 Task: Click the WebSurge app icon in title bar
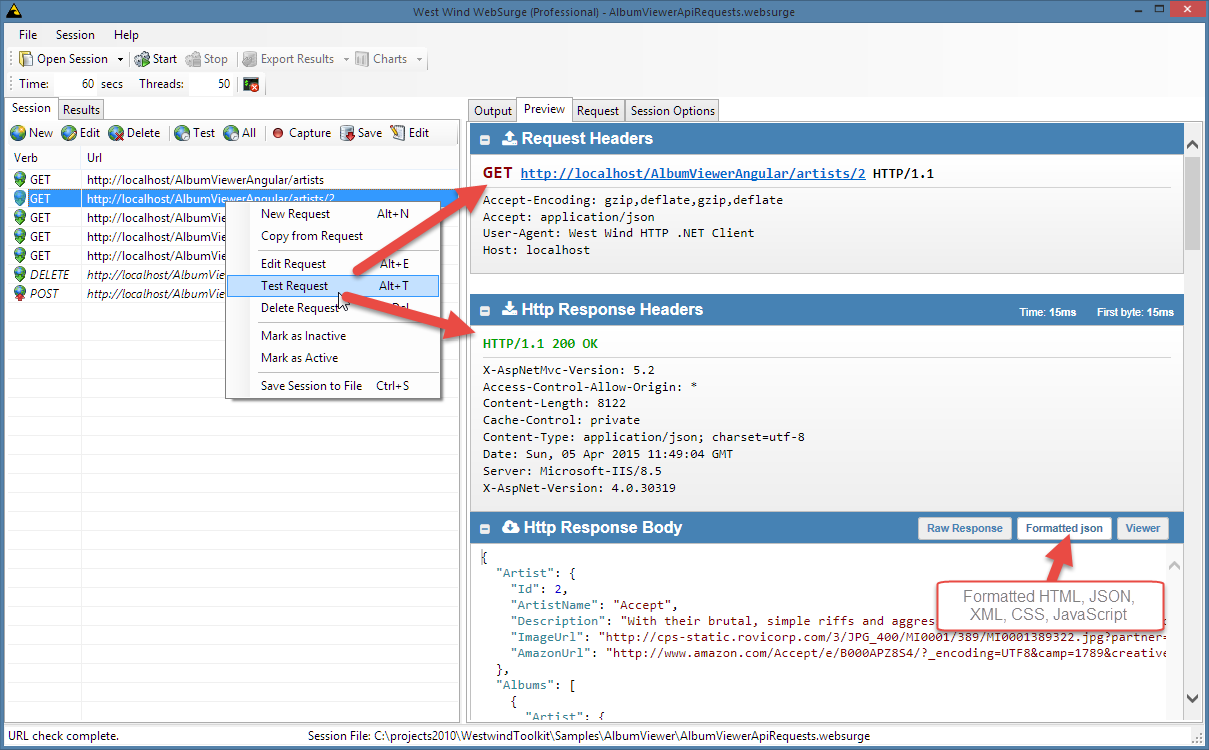[x=12, y=11]
